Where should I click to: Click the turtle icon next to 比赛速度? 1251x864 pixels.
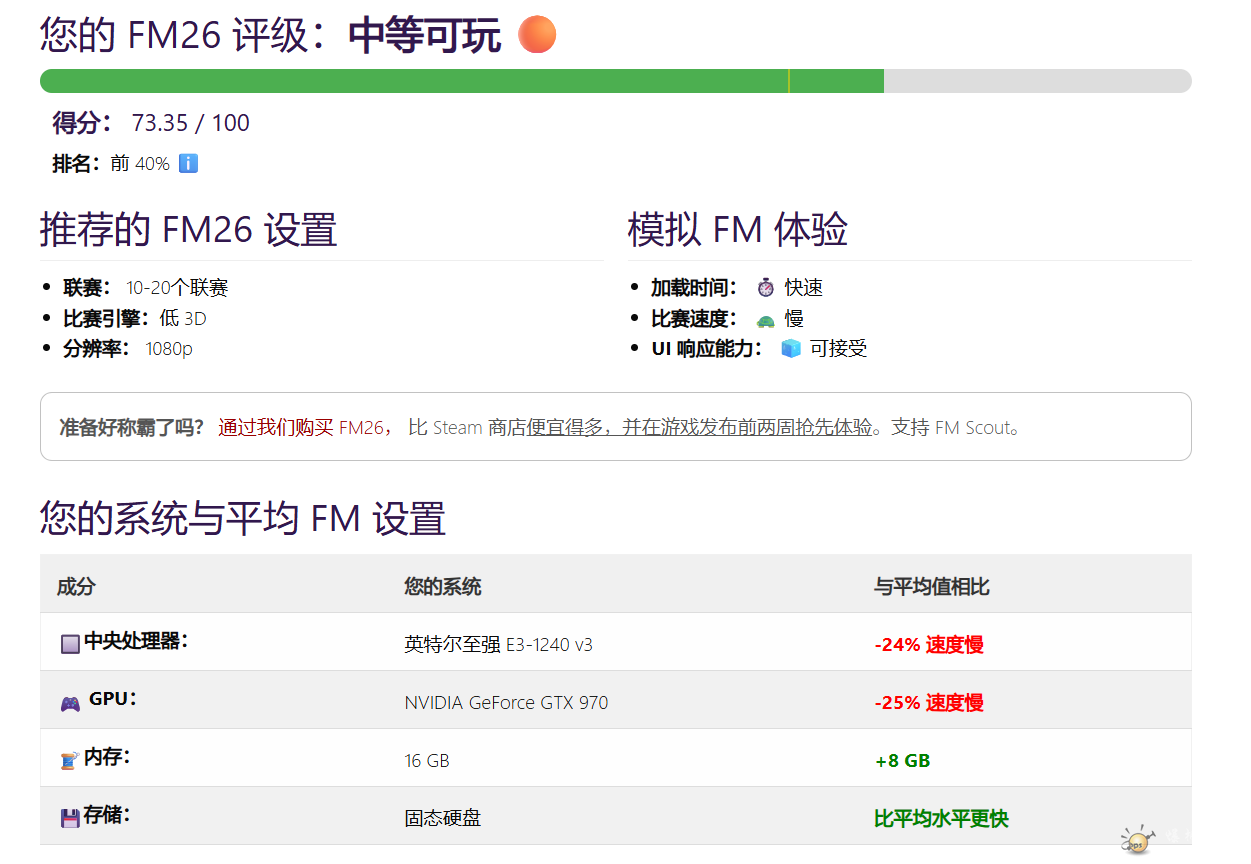(x=765, y=319)
